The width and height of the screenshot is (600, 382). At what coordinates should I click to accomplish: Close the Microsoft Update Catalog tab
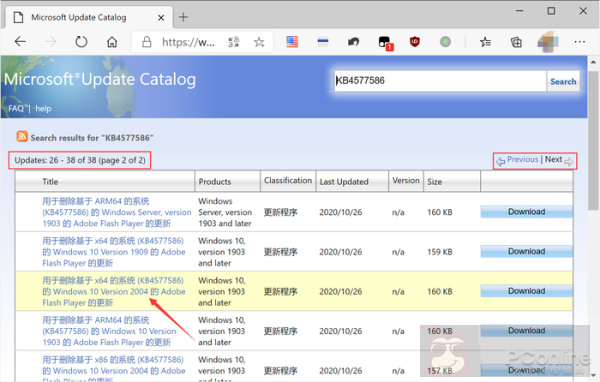point(161,18)
